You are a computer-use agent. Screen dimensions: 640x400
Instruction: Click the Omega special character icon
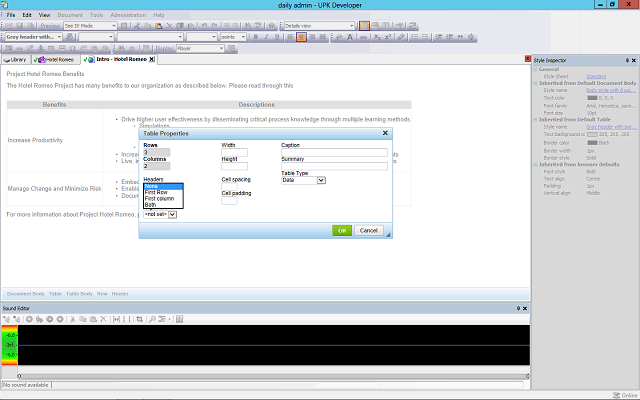72,48
